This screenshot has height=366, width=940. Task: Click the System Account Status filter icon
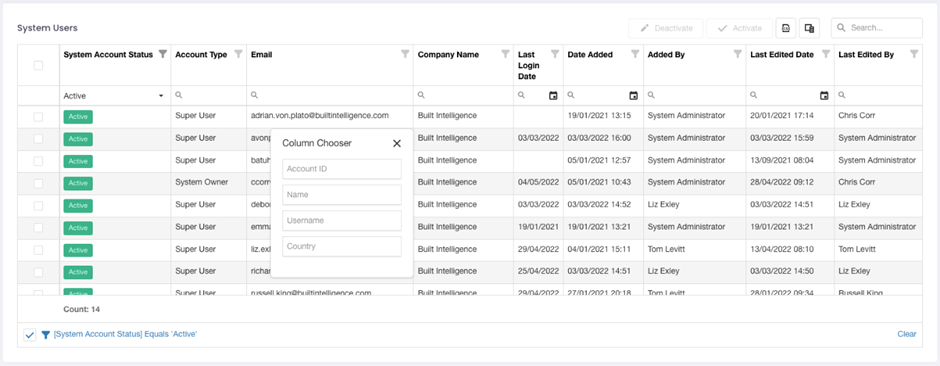(162, 54)
